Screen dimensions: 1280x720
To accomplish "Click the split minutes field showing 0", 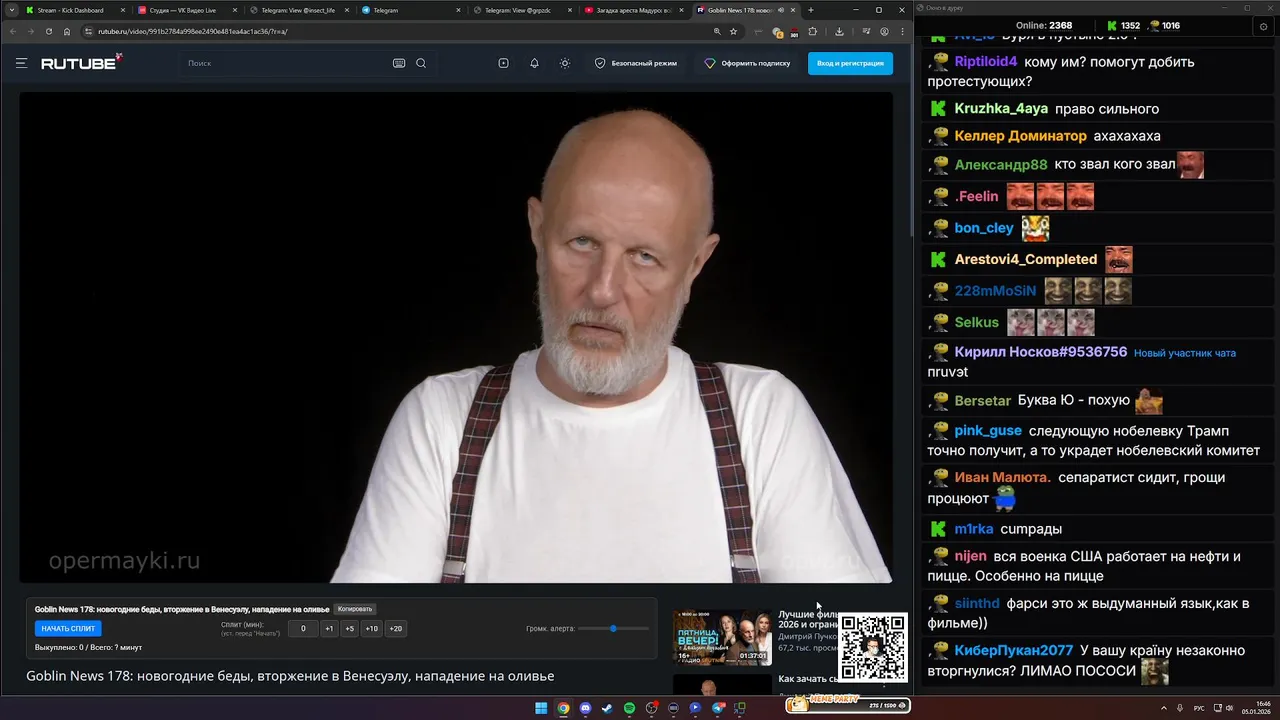I will point(303,629).
